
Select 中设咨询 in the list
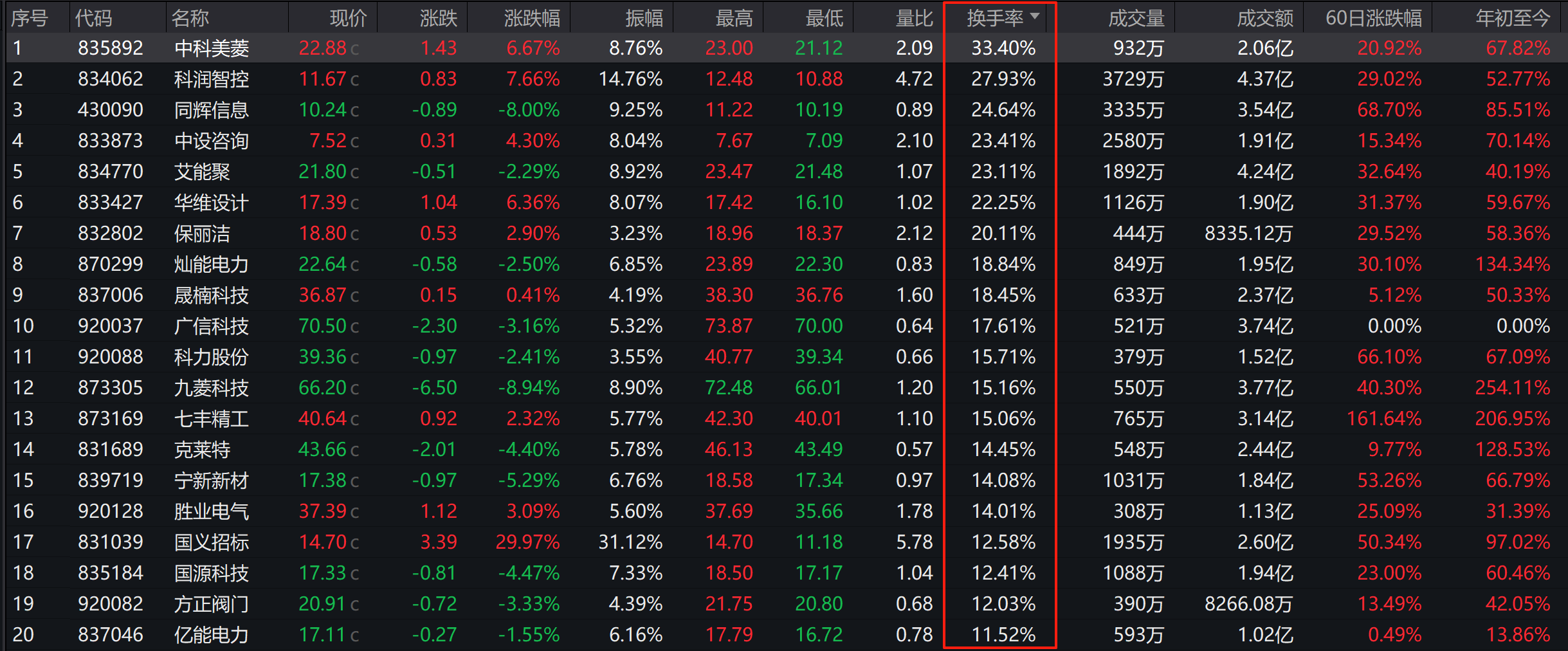click(212, 141)
